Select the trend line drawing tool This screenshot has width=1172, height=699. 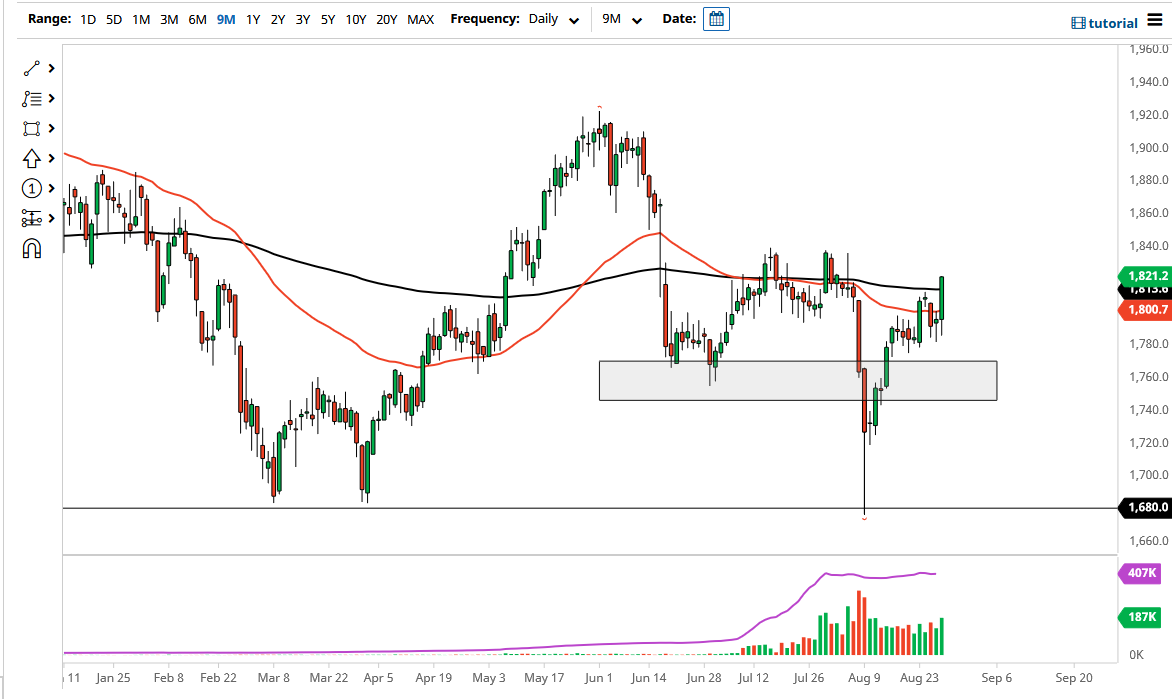[31, 68]
